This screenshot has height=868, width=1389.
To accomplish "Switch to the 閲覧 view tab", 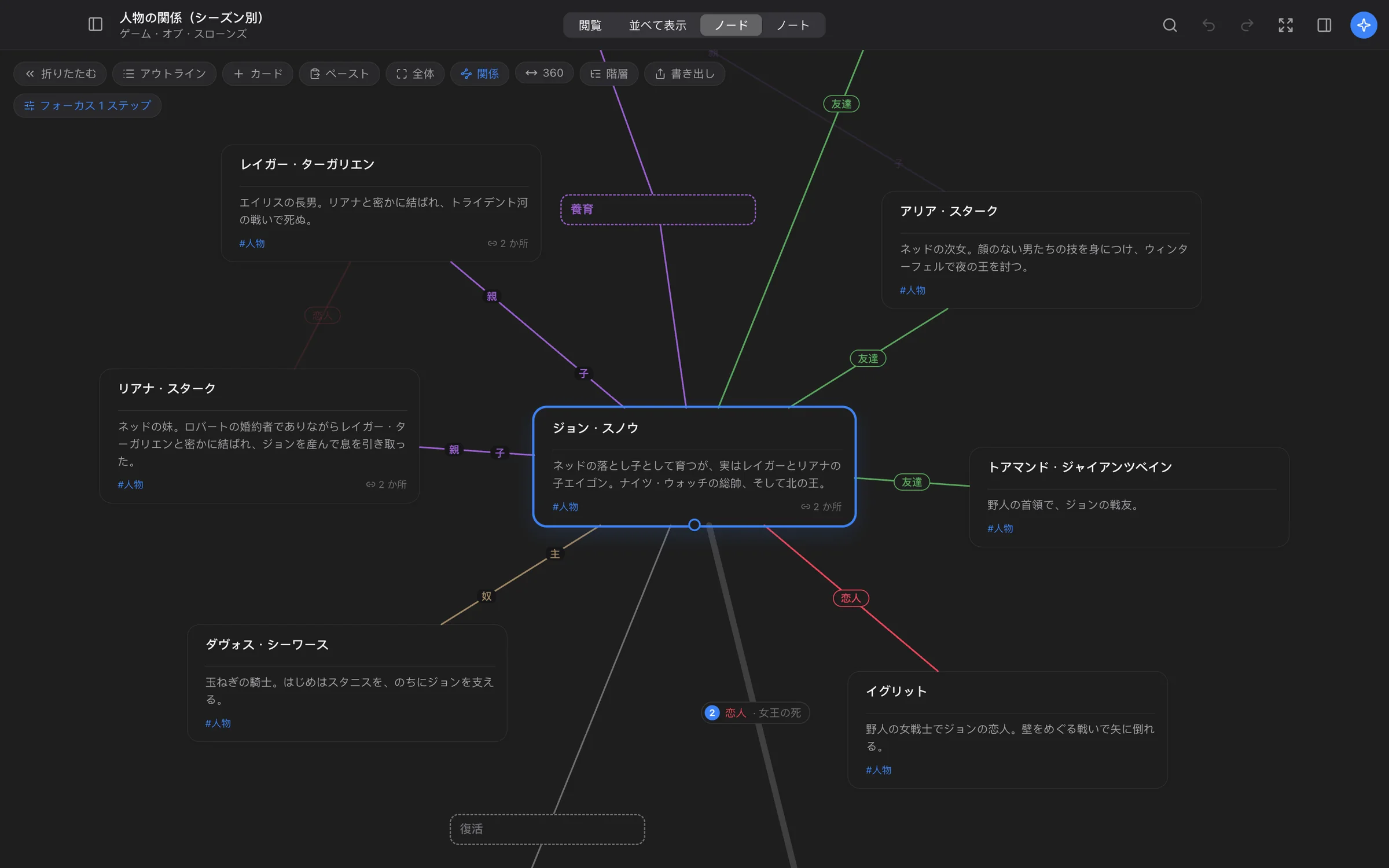I will pos(590,25).
